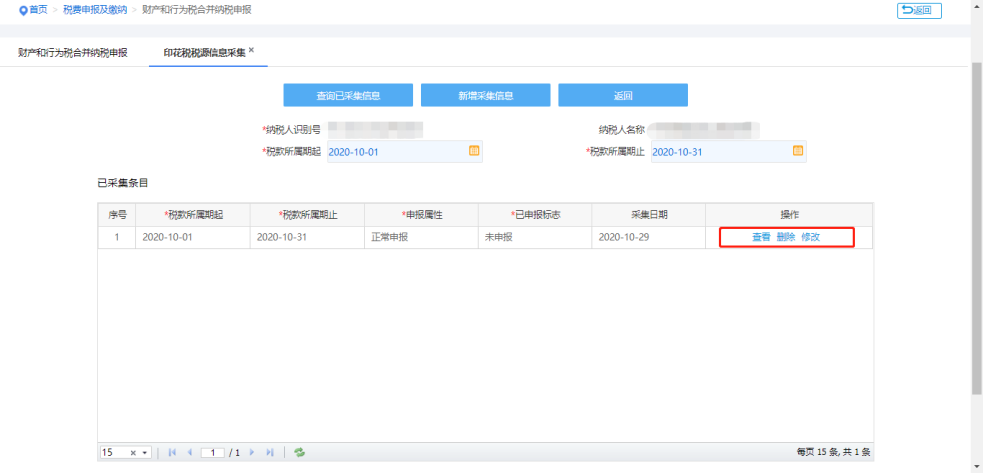Go to next page arrow
This screenshot has height=473, width=983.
(x=253, y=452)
